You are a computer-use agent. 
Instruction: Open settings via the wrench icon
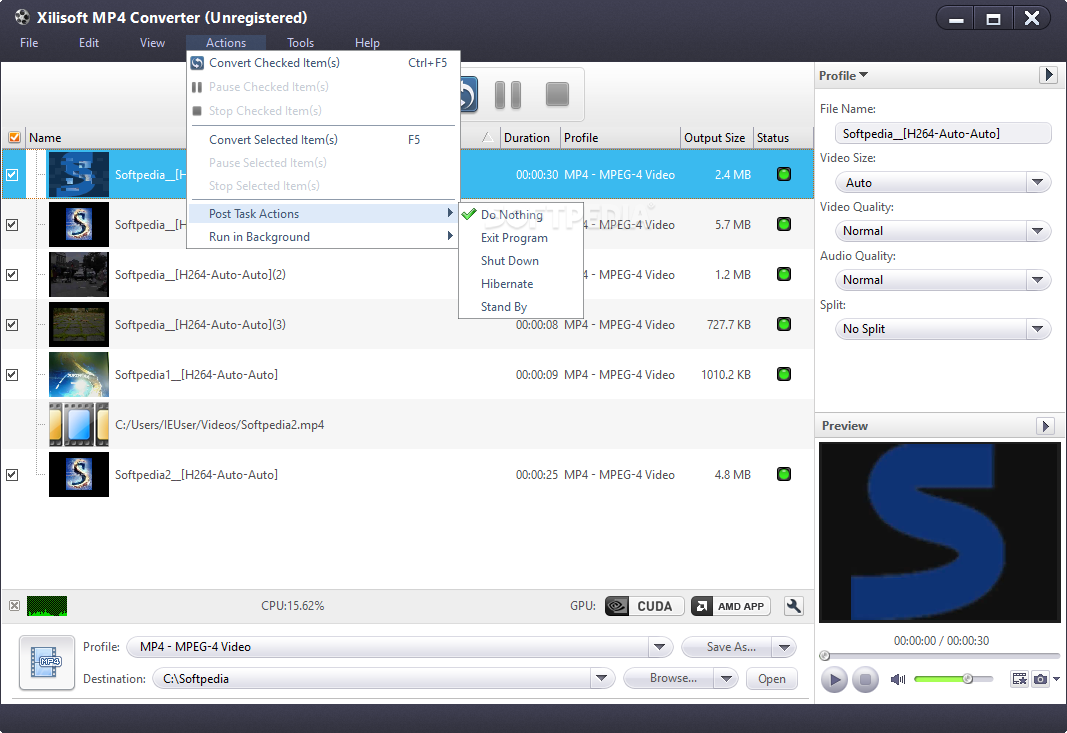coord(793,606)
